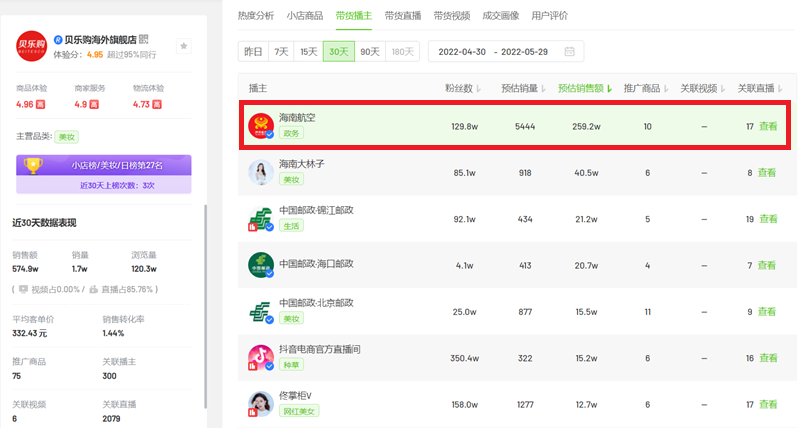800x428 pixels.
Task: Click the left panel vertical scrollbar
Action: (206, 306)
